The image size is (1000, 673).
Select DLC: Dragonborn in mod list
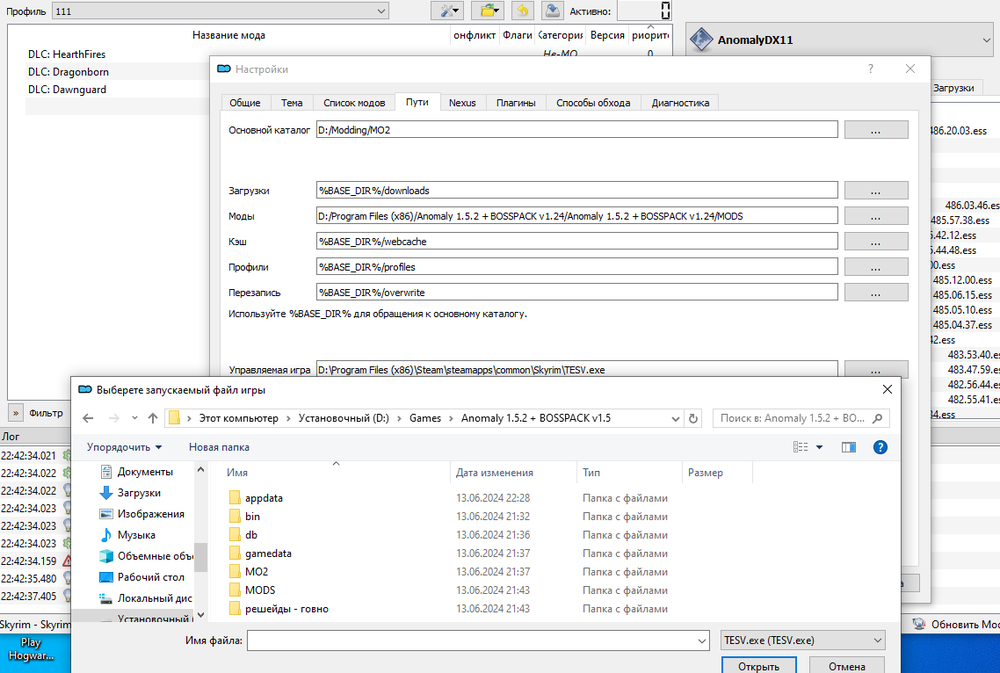pyautogui.click(x=68, y=72)
